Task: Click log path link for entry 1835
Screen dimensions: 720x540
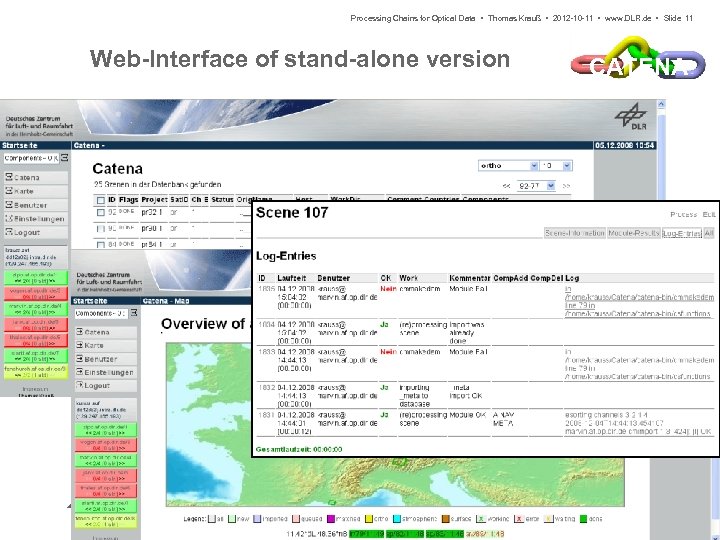Action: tap(639, 301)
